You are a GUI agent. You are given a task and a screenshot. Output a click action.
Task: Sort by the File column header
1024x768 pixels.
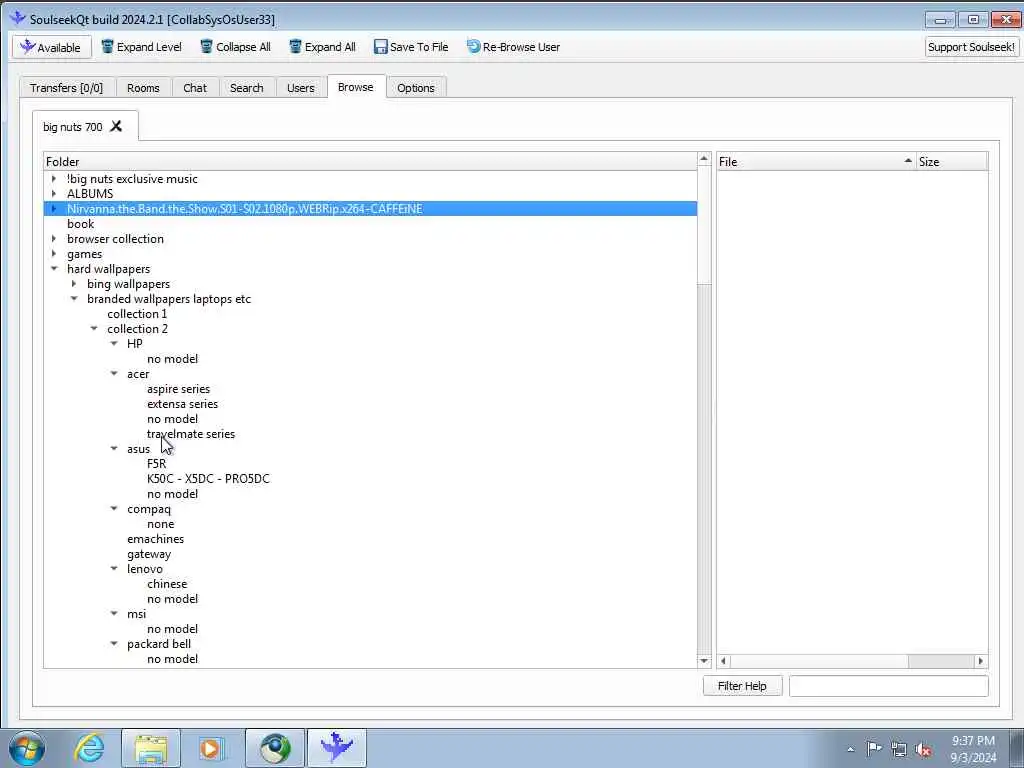[x=816, y=161]
